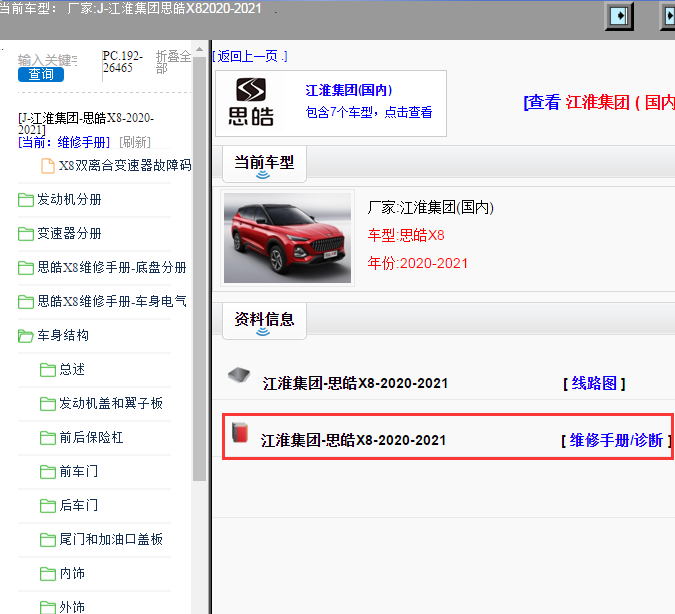This screenshot has height=614, width=675.
Task: Click the left panel scroll-up arrow
Action: click(x=199, y=50)
